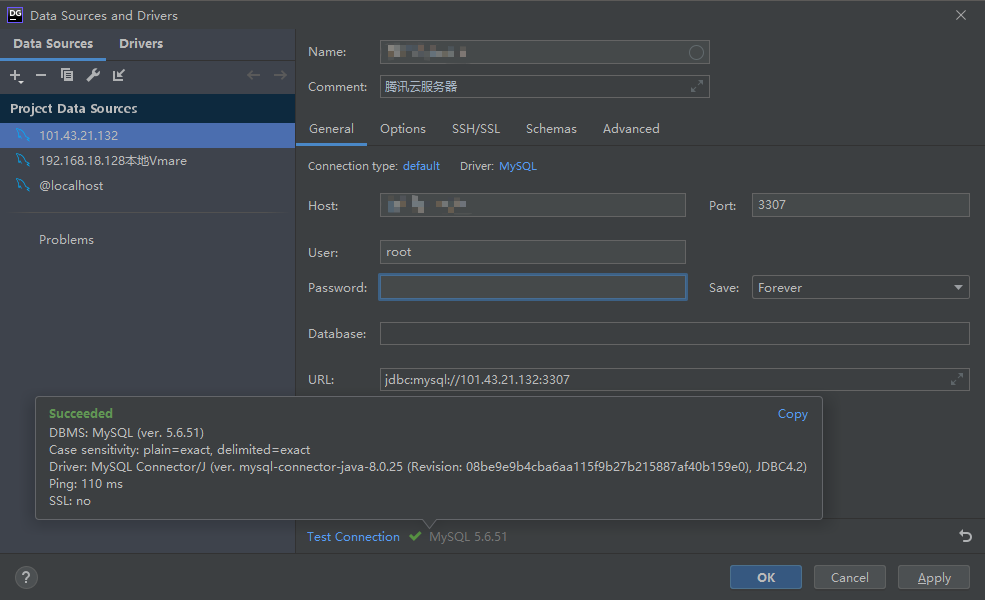This screenshot has width=985, height=600.
Task: Duplicate the selected data source
Action: click(x=67, y=75)
